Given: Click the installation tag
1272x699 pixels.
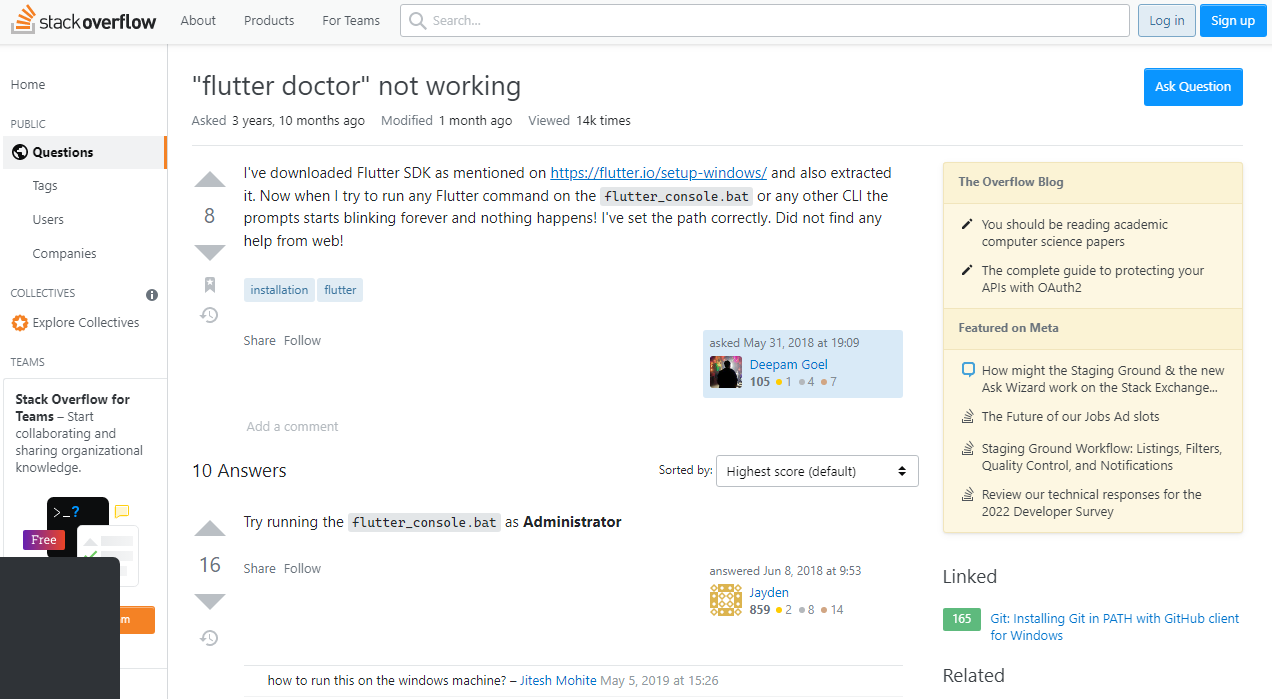Looking at the screenshot, I should [279, 290].
